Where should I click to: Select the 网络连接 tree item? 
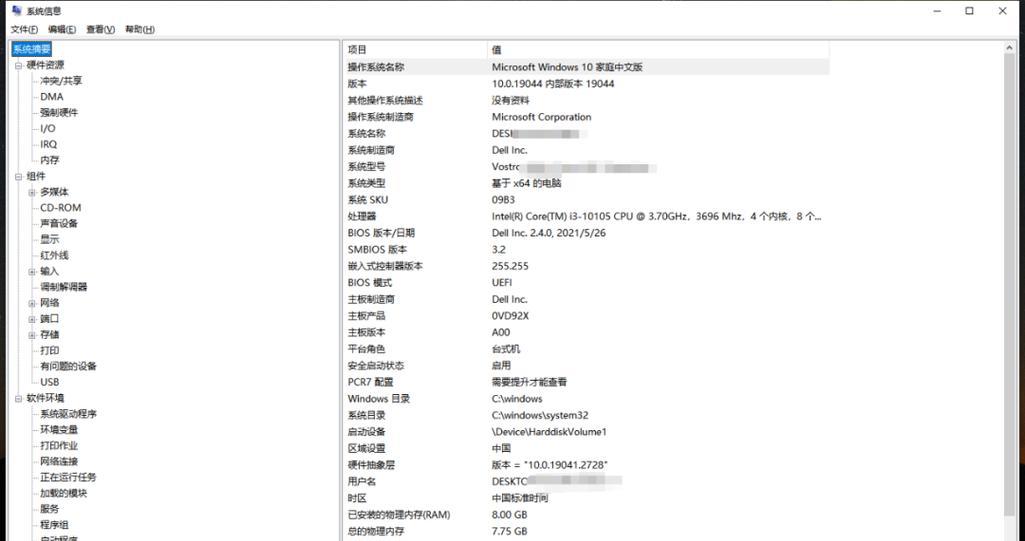pos(59,461)
